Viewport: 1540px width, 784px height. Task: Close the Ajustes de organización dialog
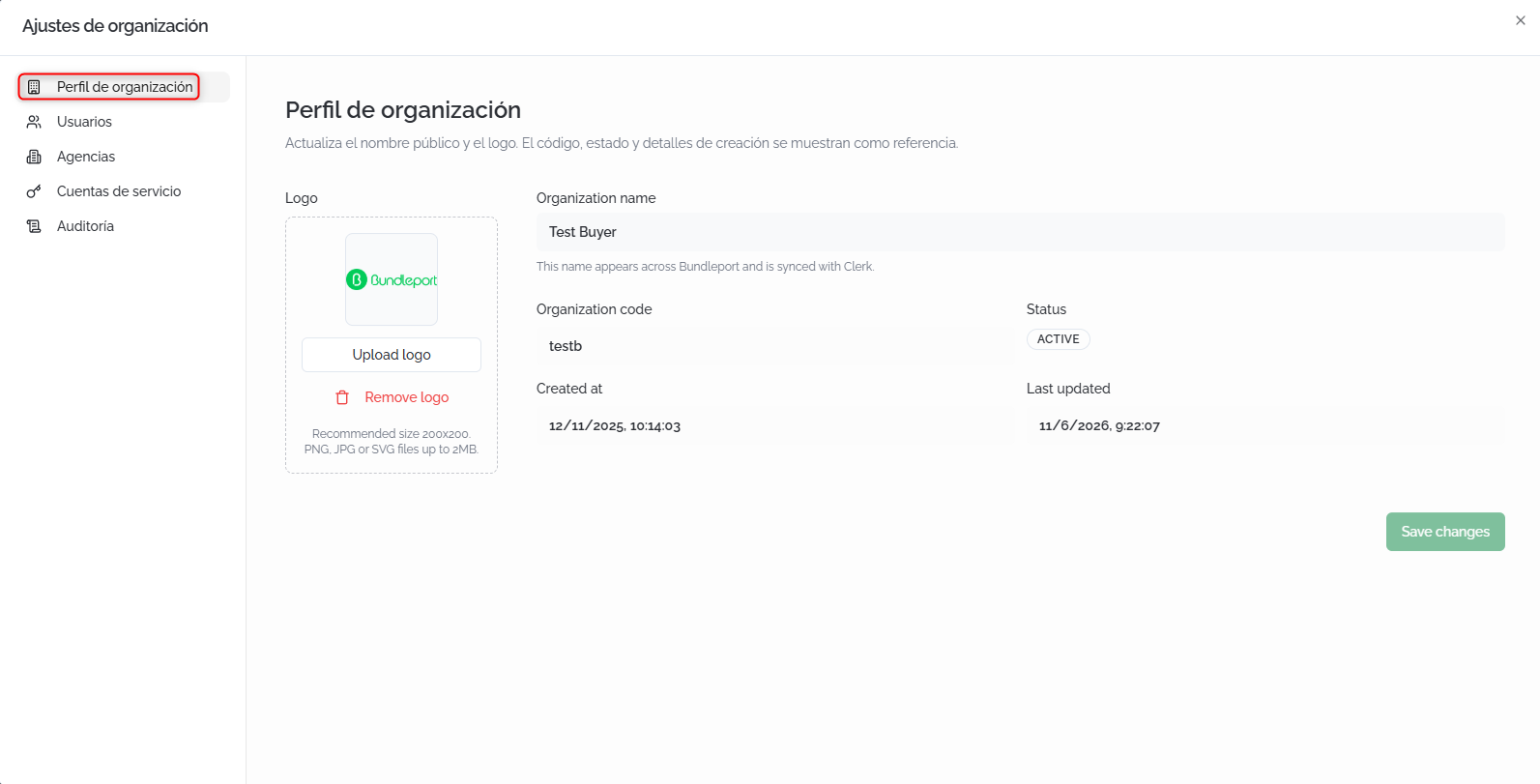click(1521, 20)
